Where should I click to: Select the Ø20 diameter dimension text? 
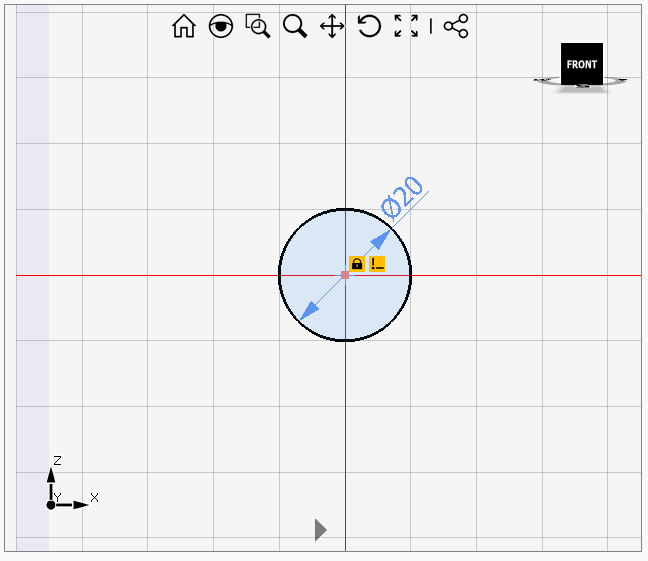coord(403,196)
